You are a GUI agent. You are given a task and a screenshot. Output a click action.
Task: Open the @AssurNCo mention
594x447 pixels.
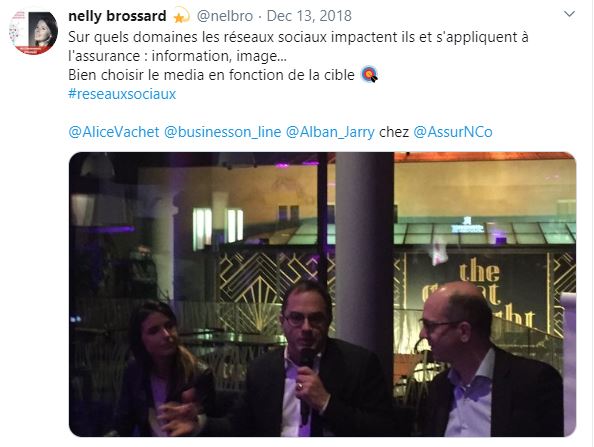pos(453,132)
